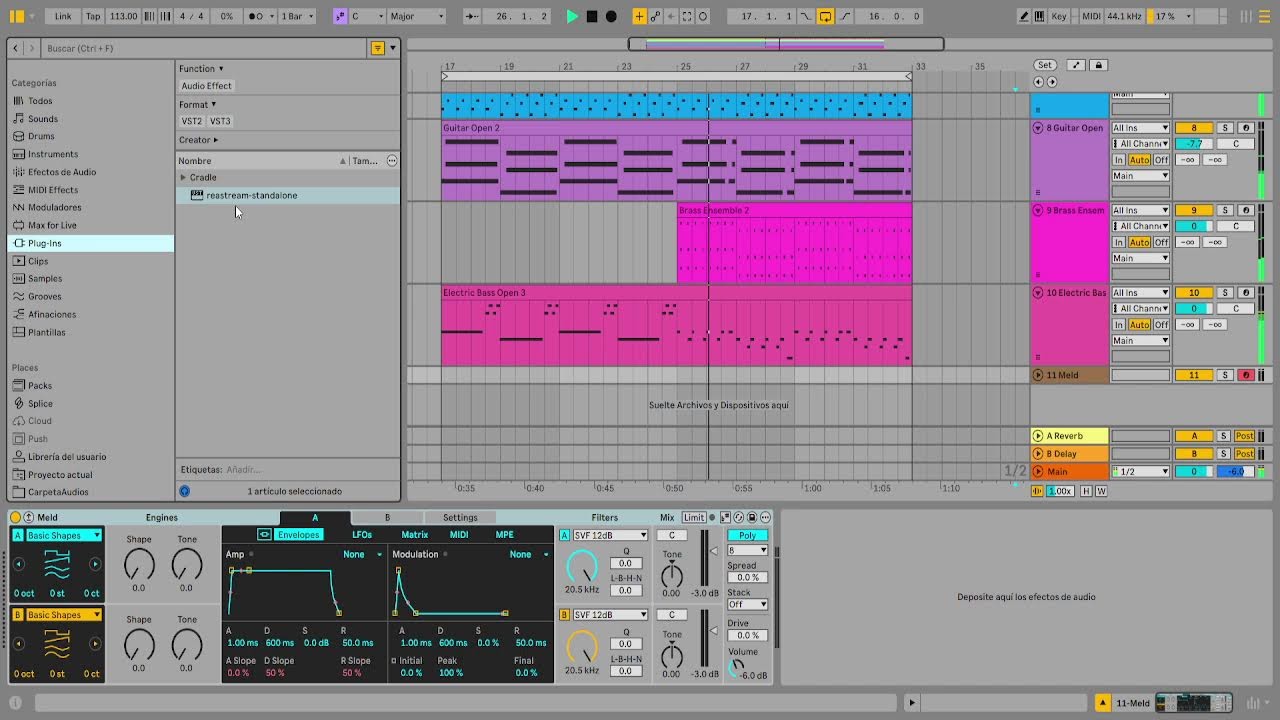Image resolution: width=1280 pixels, height=720 pixels.
Task: Toggle the browser filter view icon
Action: point(377,48)
